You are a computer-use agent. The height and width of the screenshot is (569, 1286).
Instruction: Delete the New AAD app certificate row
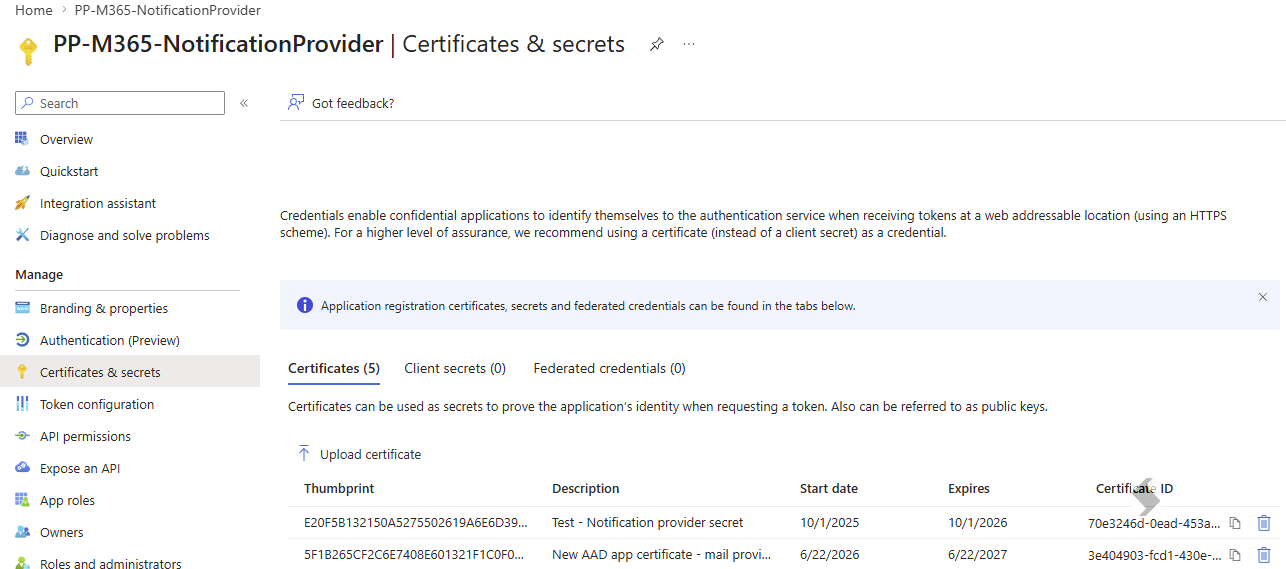pyautogui.click(x=1264, y=555)
